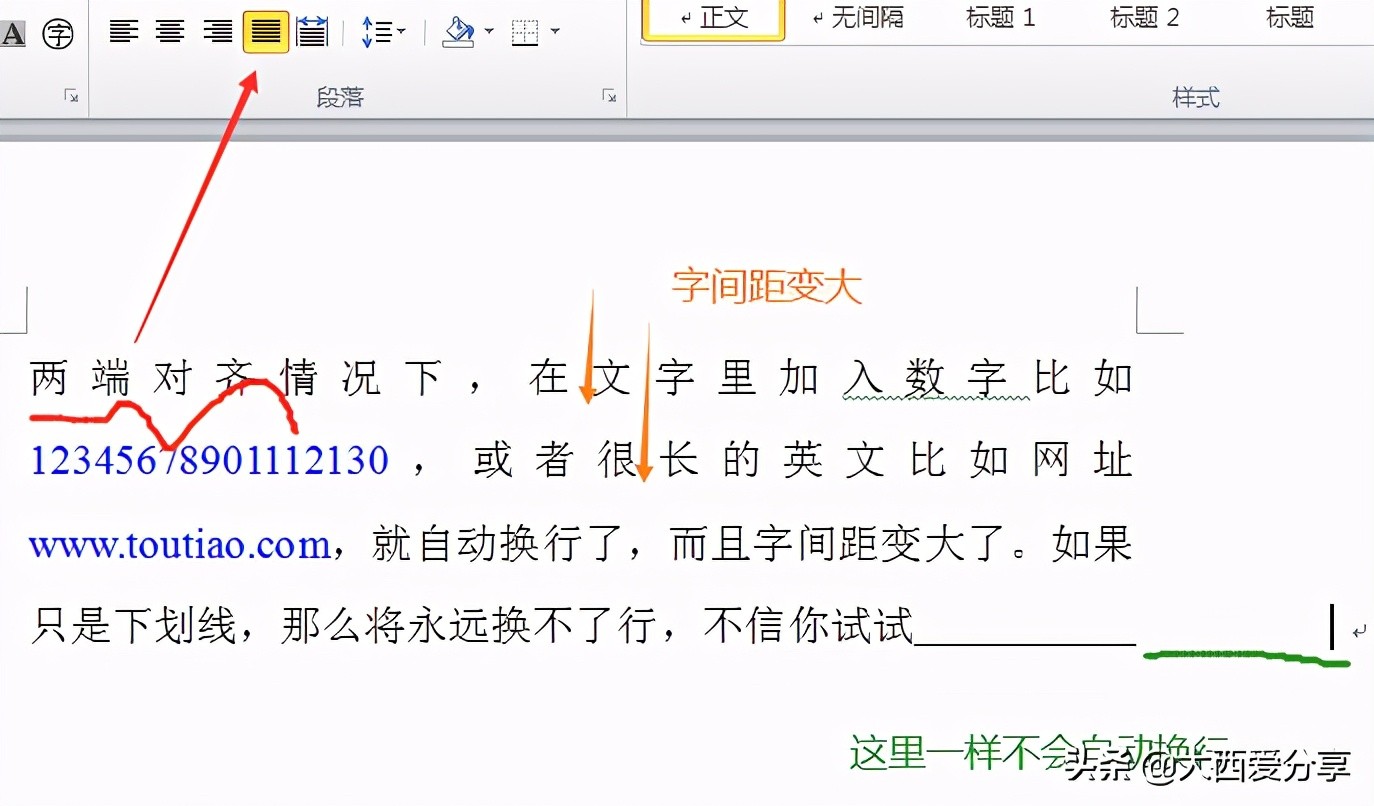This screenshot has height=806, width=1374.
Task: Toggle the character shading A icon
Action: click(13, 34)
